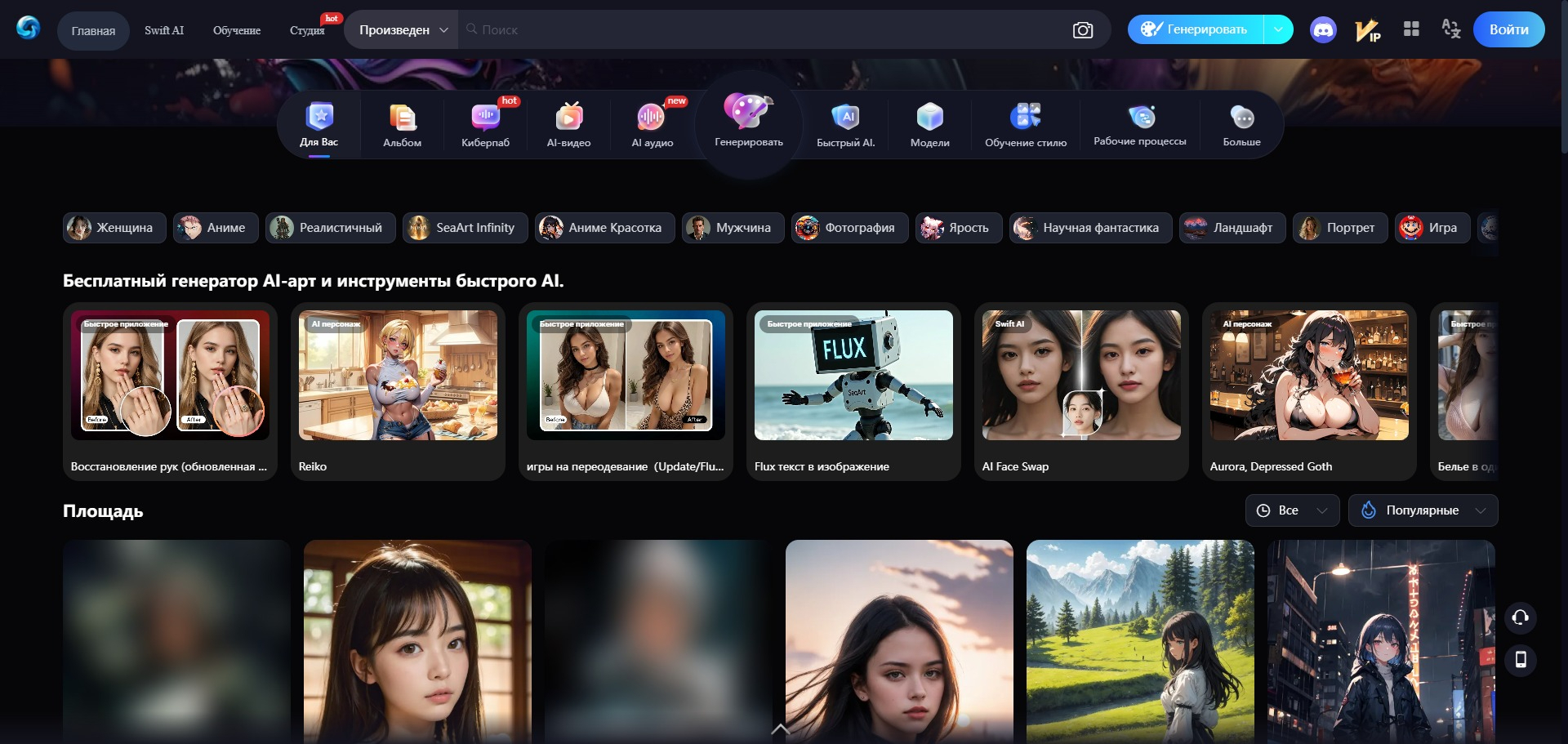Select the Игра category tag

(1432, 228)
